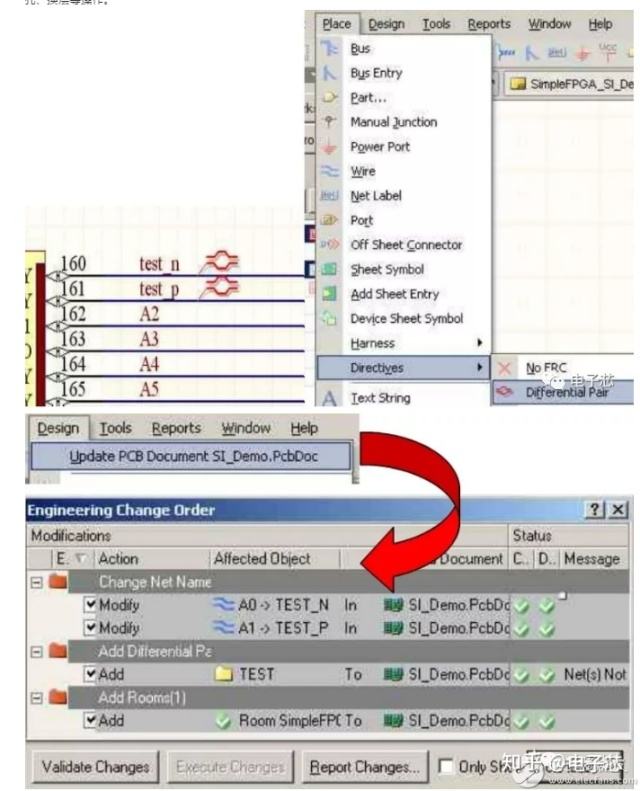The height and width of the screenshot is (791, 640).
Task: Open the Place menu
Action: (336, 24)
